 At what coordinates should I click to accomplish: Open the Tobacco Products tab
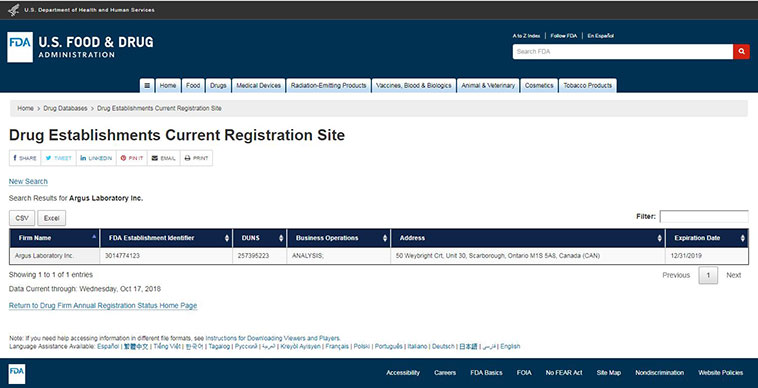[x=587, y=86]
